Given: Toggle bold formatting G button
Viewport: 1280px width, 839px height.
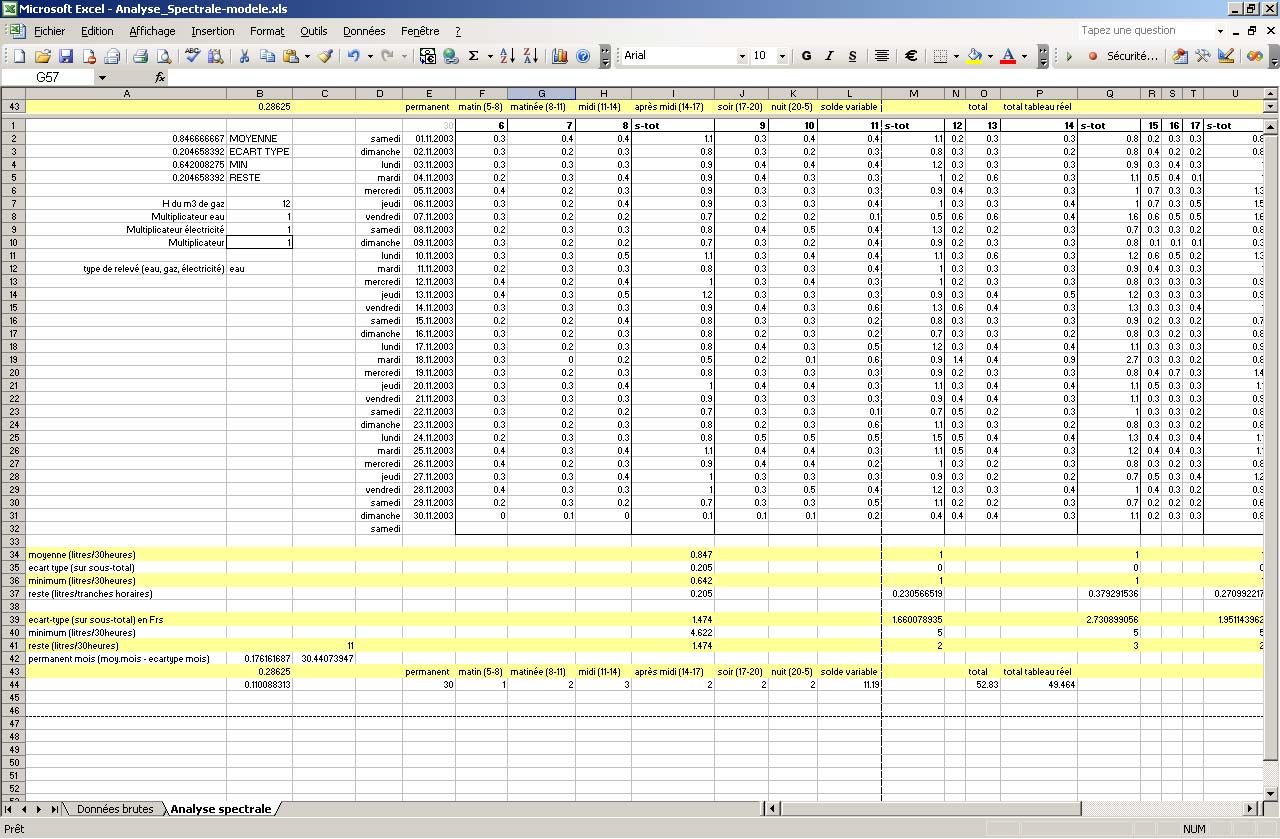Looking at the screenshot, I should [x=806, y=57].
